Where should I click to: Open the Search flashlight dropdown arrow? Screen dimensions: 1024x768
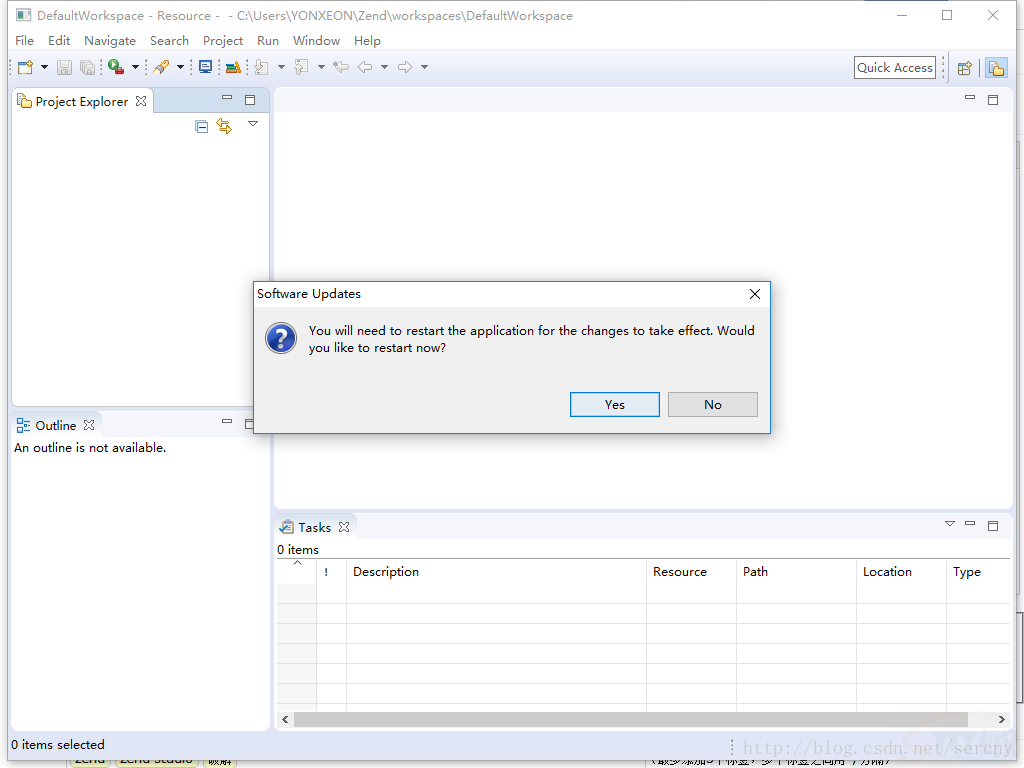[x=180, y=67]
